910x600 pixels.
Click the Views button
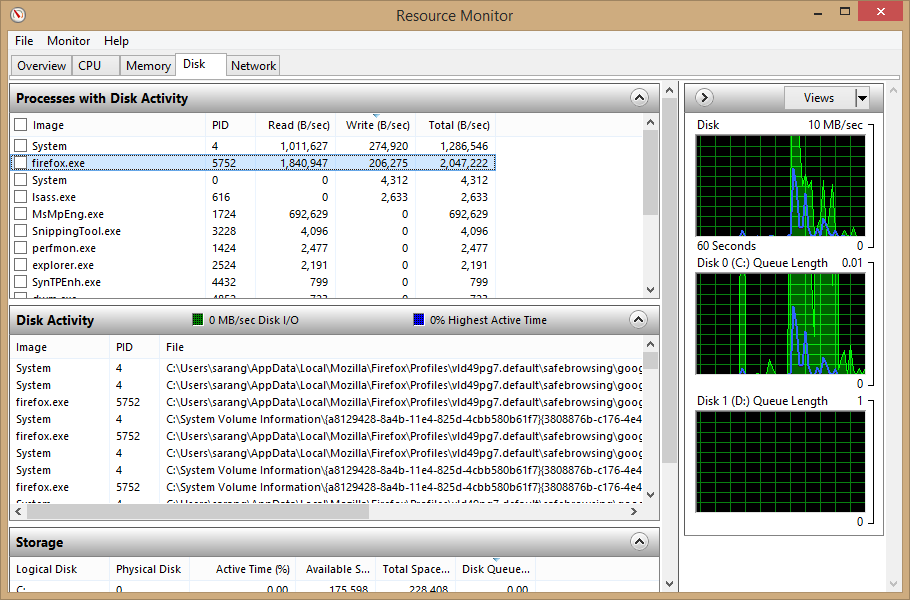pos(819,98)
